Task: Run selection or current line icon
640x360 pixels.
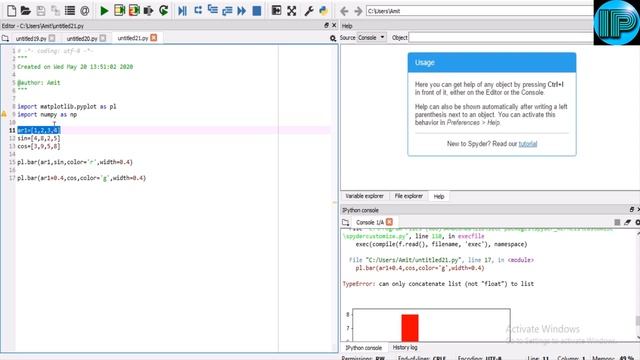Action: point(149,11)
